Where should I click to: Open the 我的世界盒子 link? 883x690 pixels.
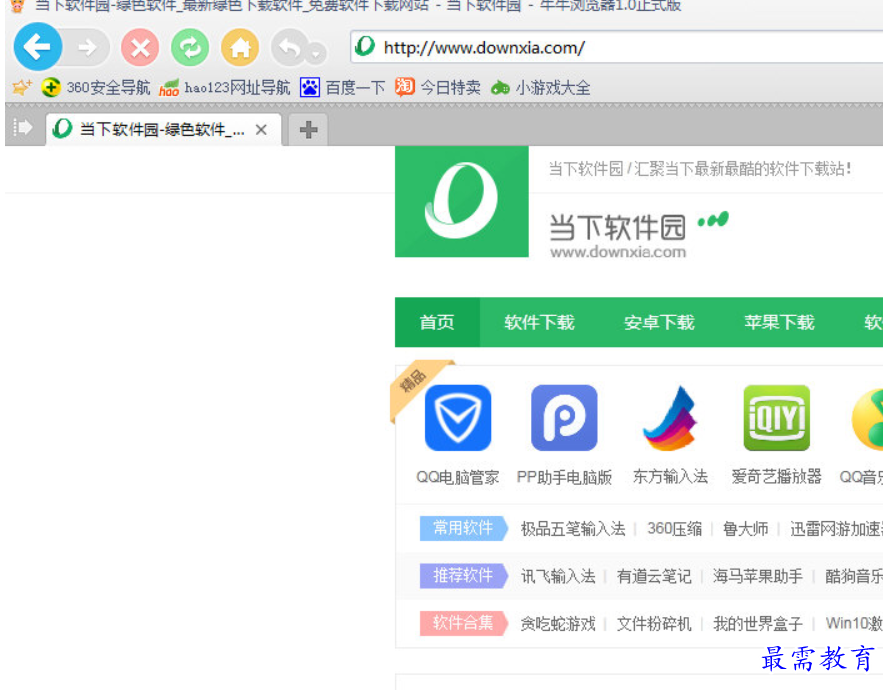click(758, 624)
